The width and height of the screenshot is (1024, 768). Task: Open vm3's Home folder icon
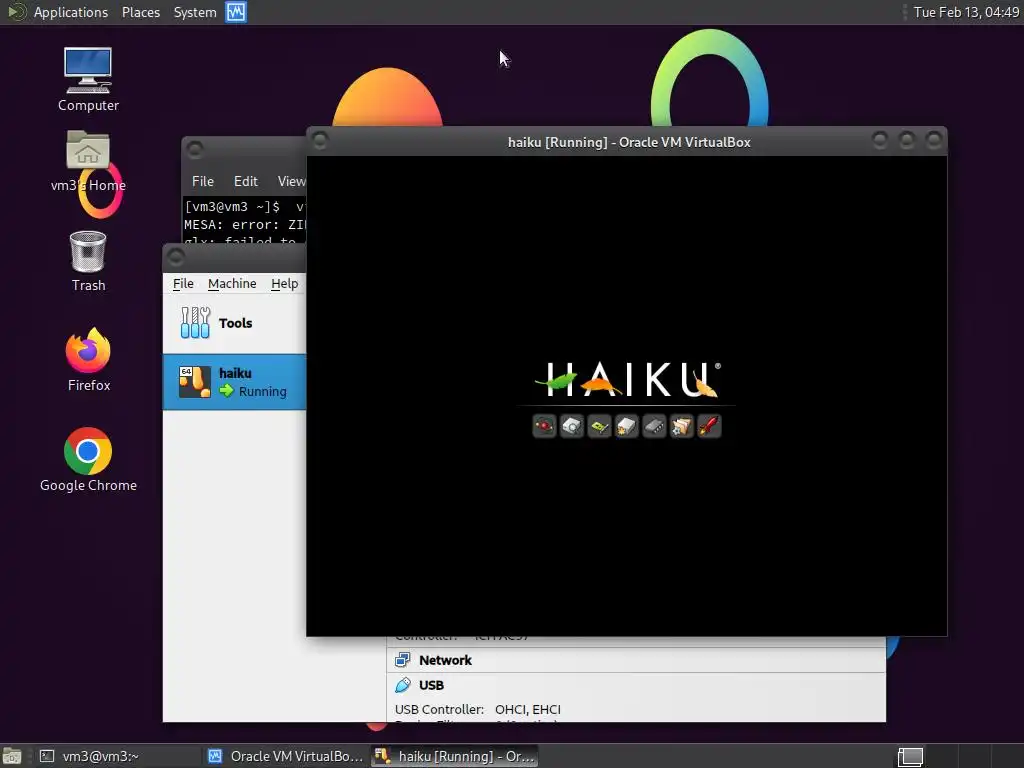(x=88, y=161)
